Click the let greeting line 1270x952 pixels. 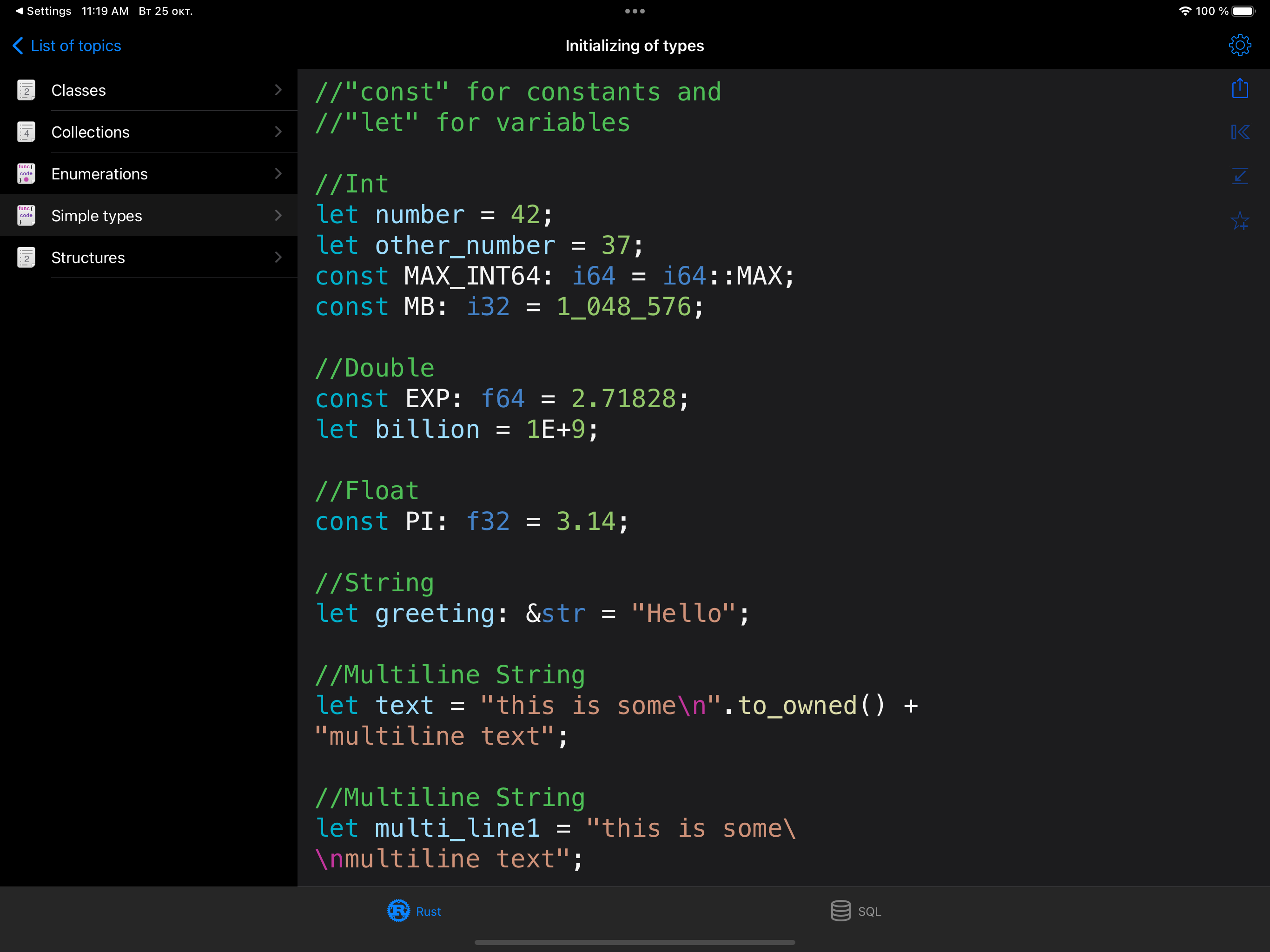[532, 613]
